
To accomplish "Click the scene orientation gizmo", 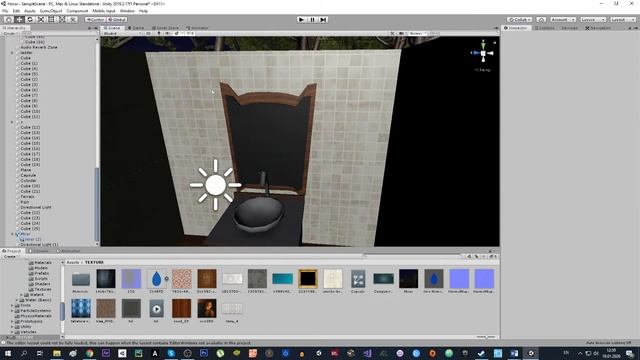I will tap(483, 53).
